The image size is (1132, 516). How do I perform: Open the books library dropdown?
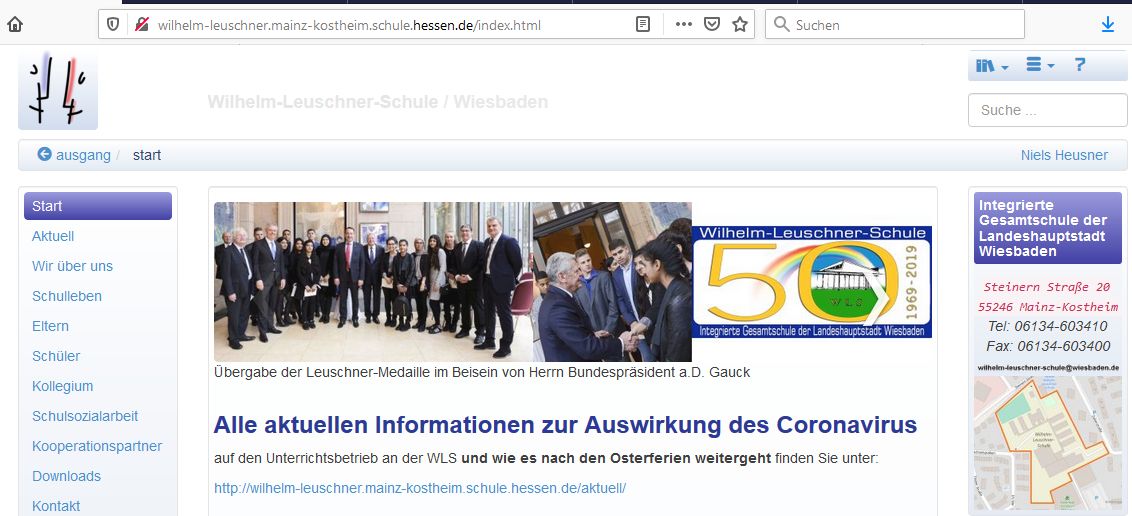(x=992, y=66)
